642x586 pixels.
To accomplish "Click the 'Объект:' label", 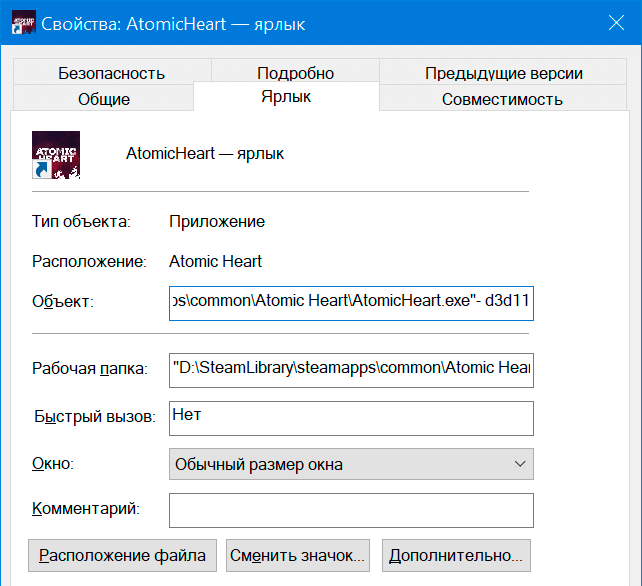I will (63, 301).
